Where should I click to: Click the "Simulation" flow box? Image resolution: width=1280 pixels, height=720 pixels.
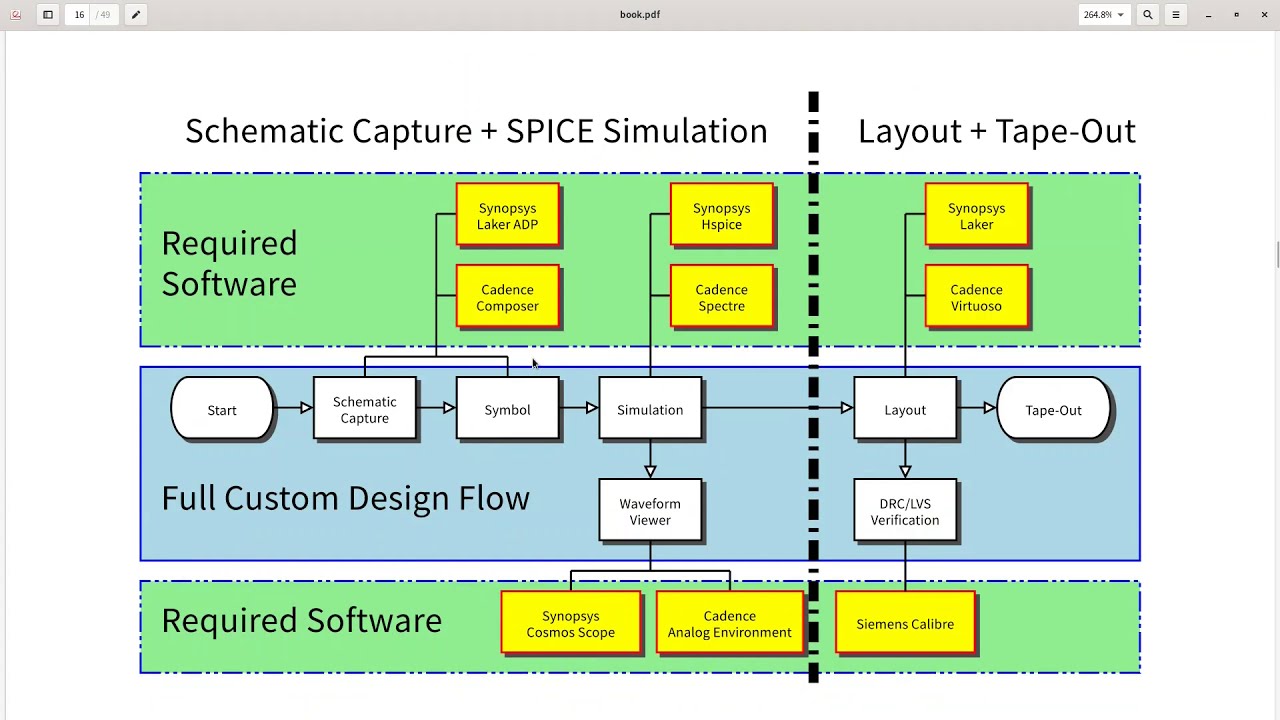(x=650, y=409)
